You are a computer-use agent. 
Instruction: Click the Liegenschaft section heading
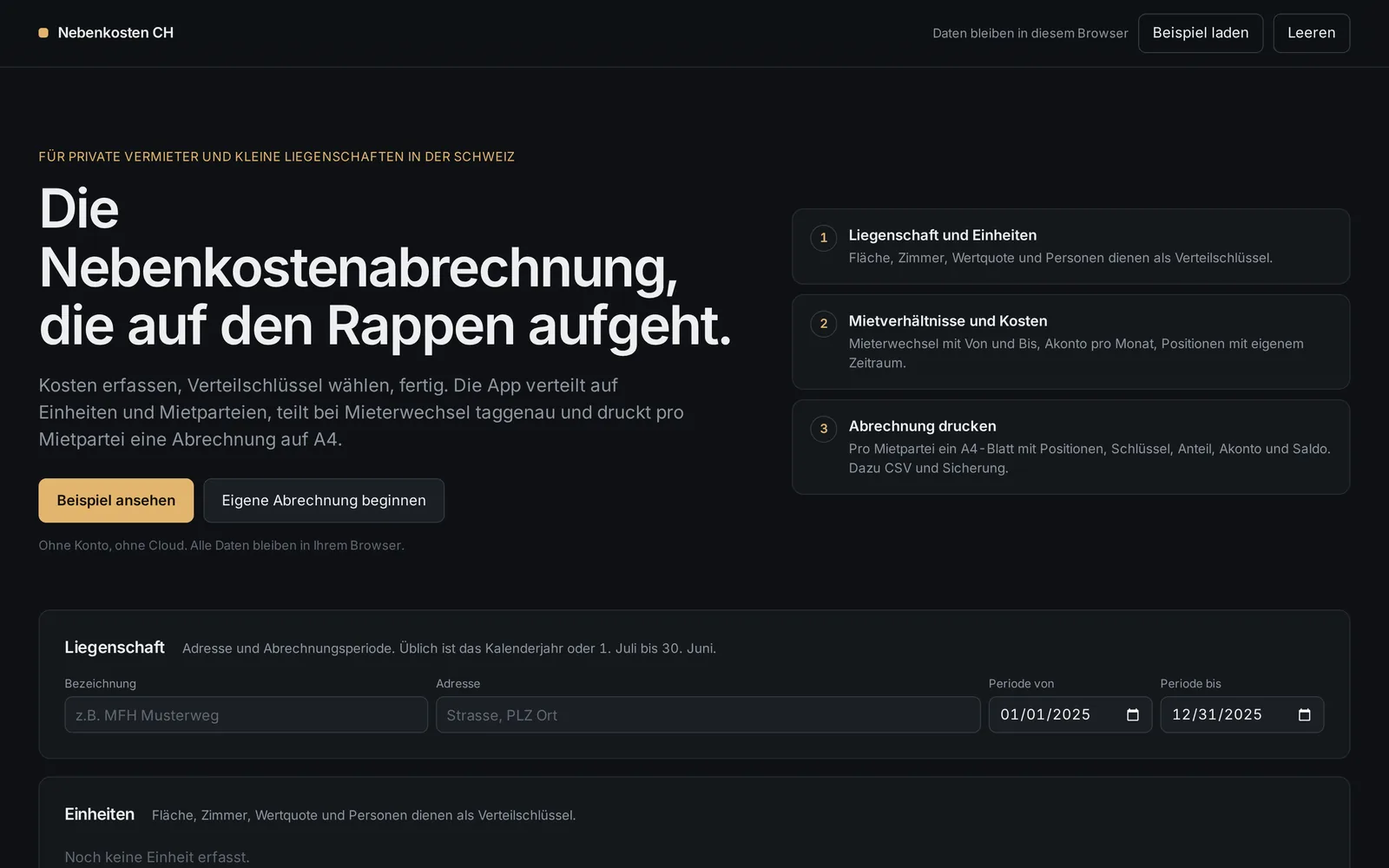click(x=115, y=648)
